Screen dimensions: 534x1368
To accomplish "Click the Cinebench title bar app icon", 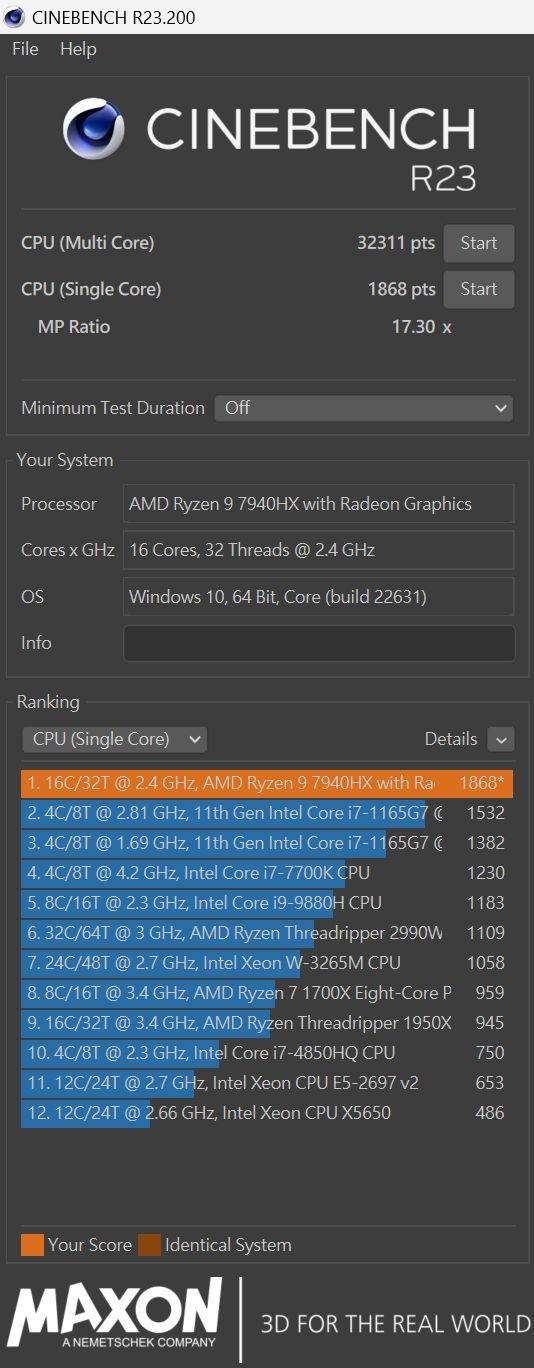I will pyautogui.click(x=15, y=17).
